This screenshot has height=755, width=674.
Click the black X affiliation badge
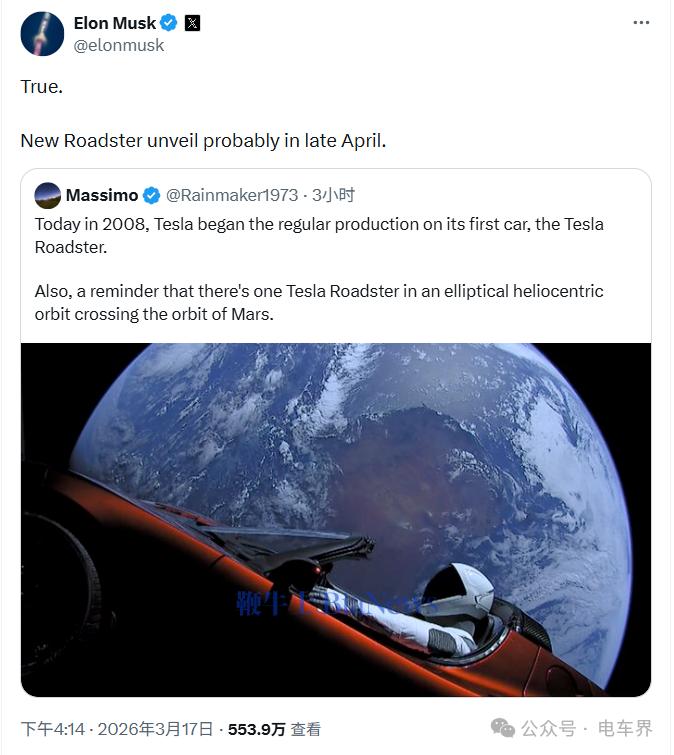coord(193,22)
